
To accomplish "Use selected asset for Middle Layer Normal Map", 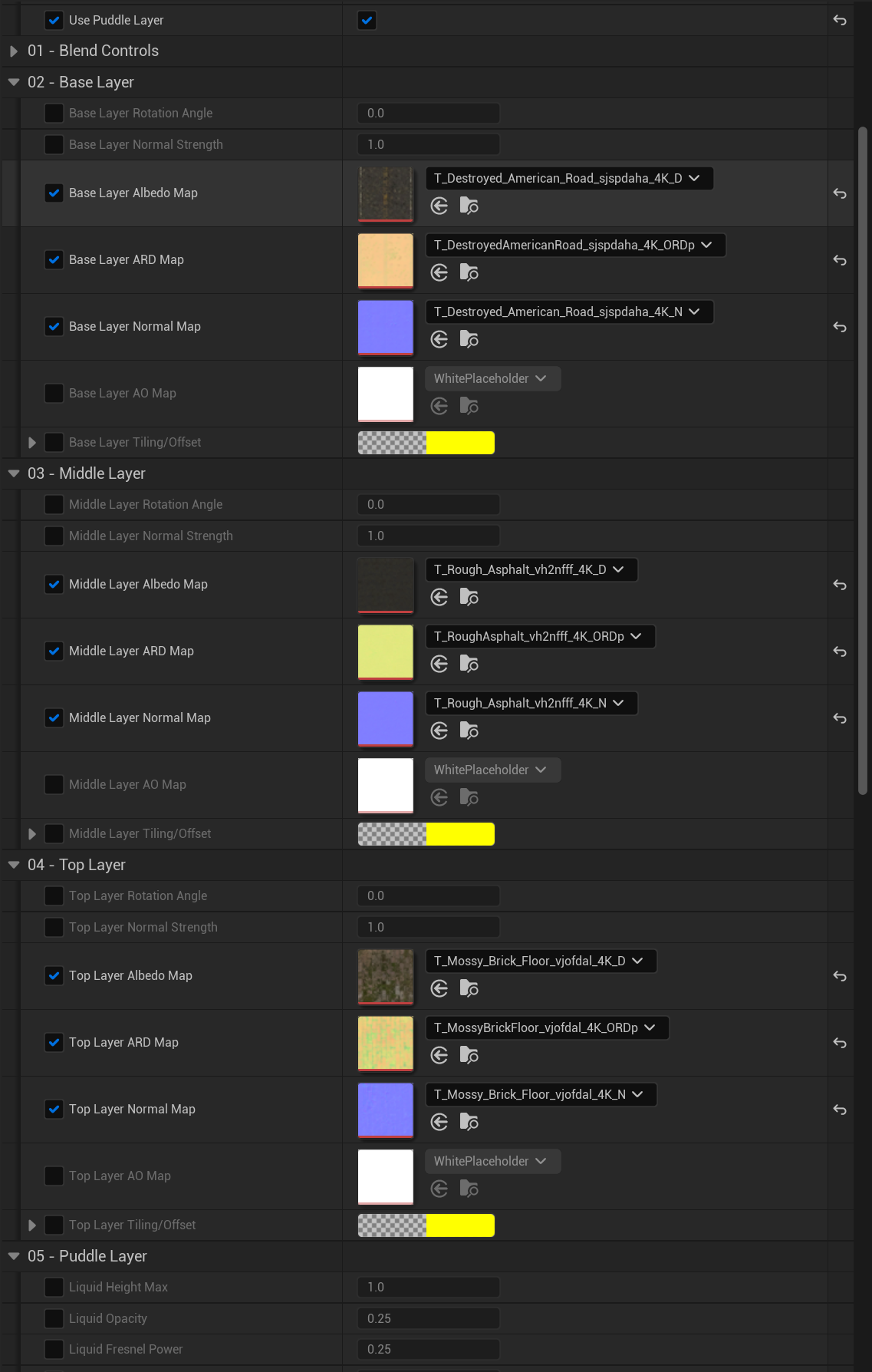I will pyautogui.click(x=439, y=731).
